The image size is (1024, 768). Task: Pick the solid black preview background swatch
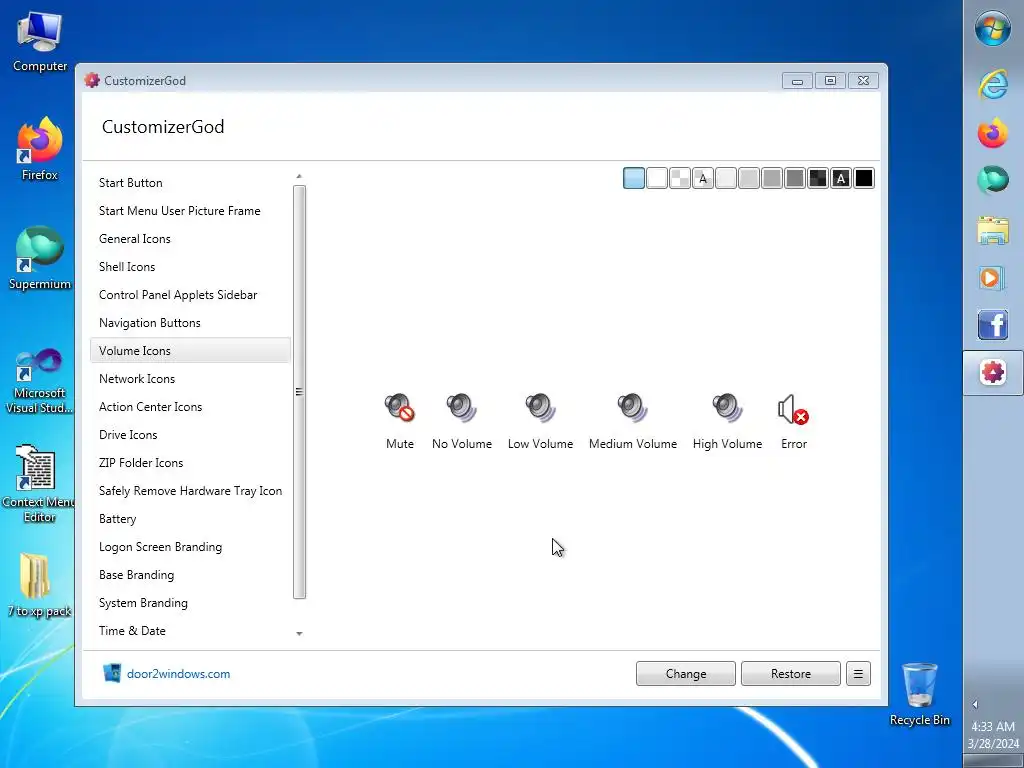click(x=864, y=178)
